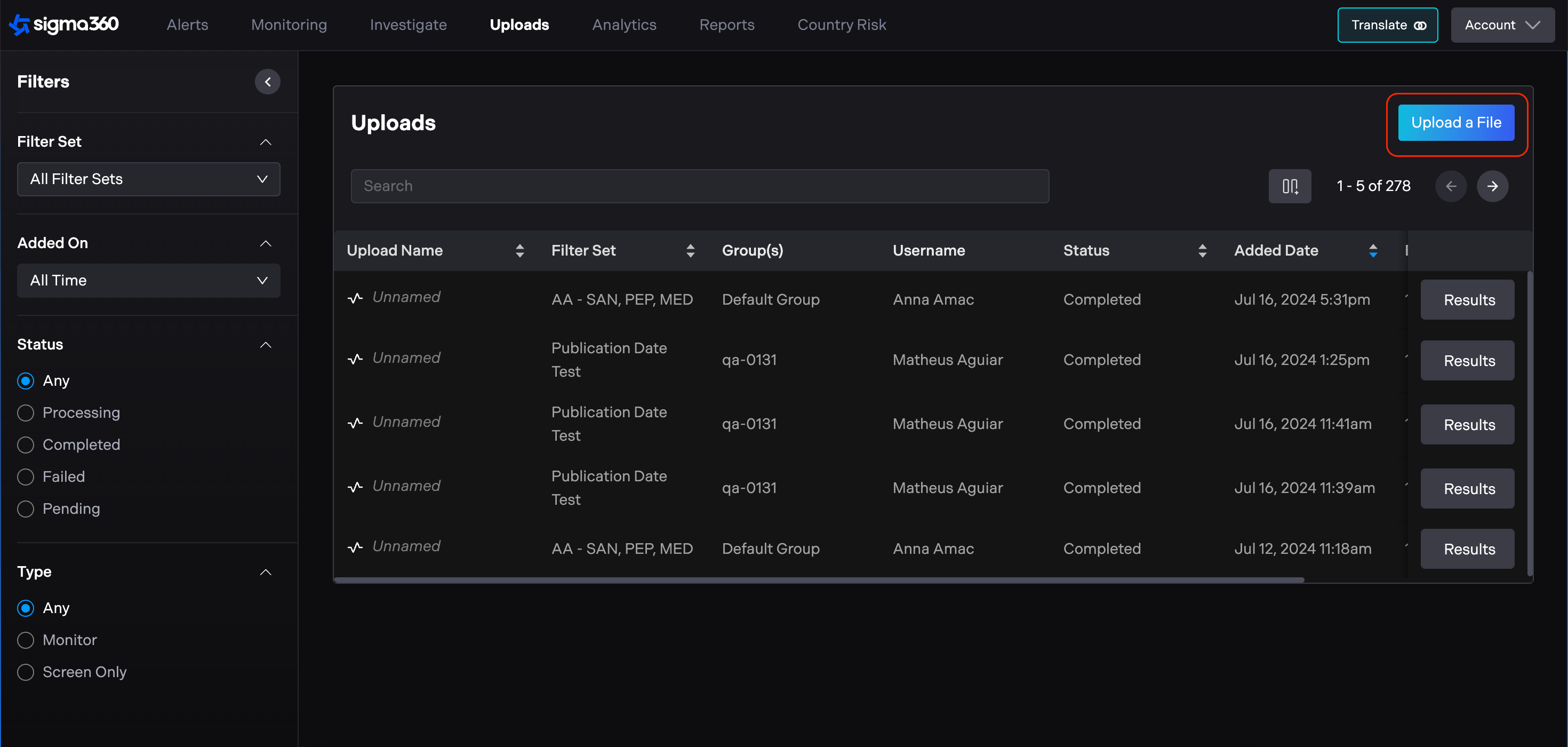This screenshot has width=1568, height=747.
Task: Open All Filter Sets dropdown
Action: coord(148,179)
